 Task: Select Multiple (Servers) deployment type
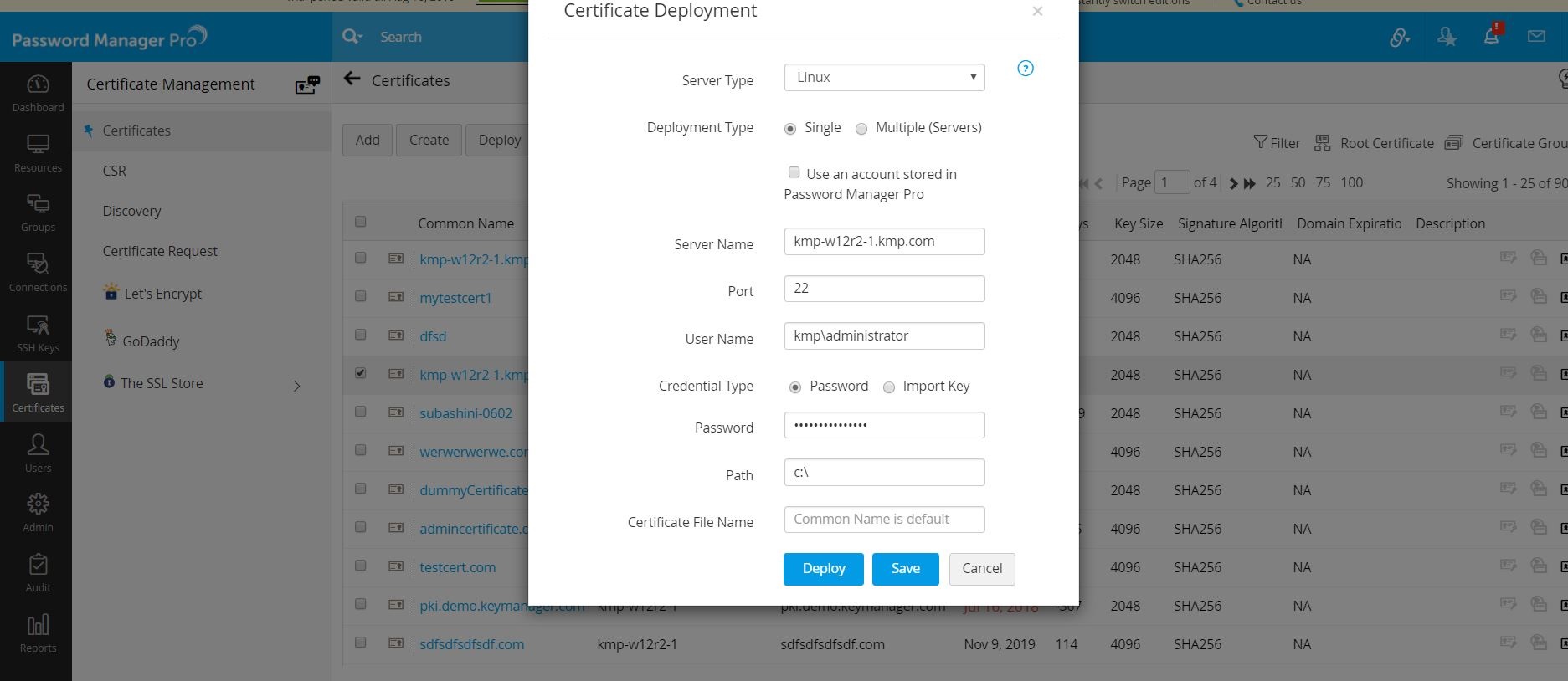861,129
